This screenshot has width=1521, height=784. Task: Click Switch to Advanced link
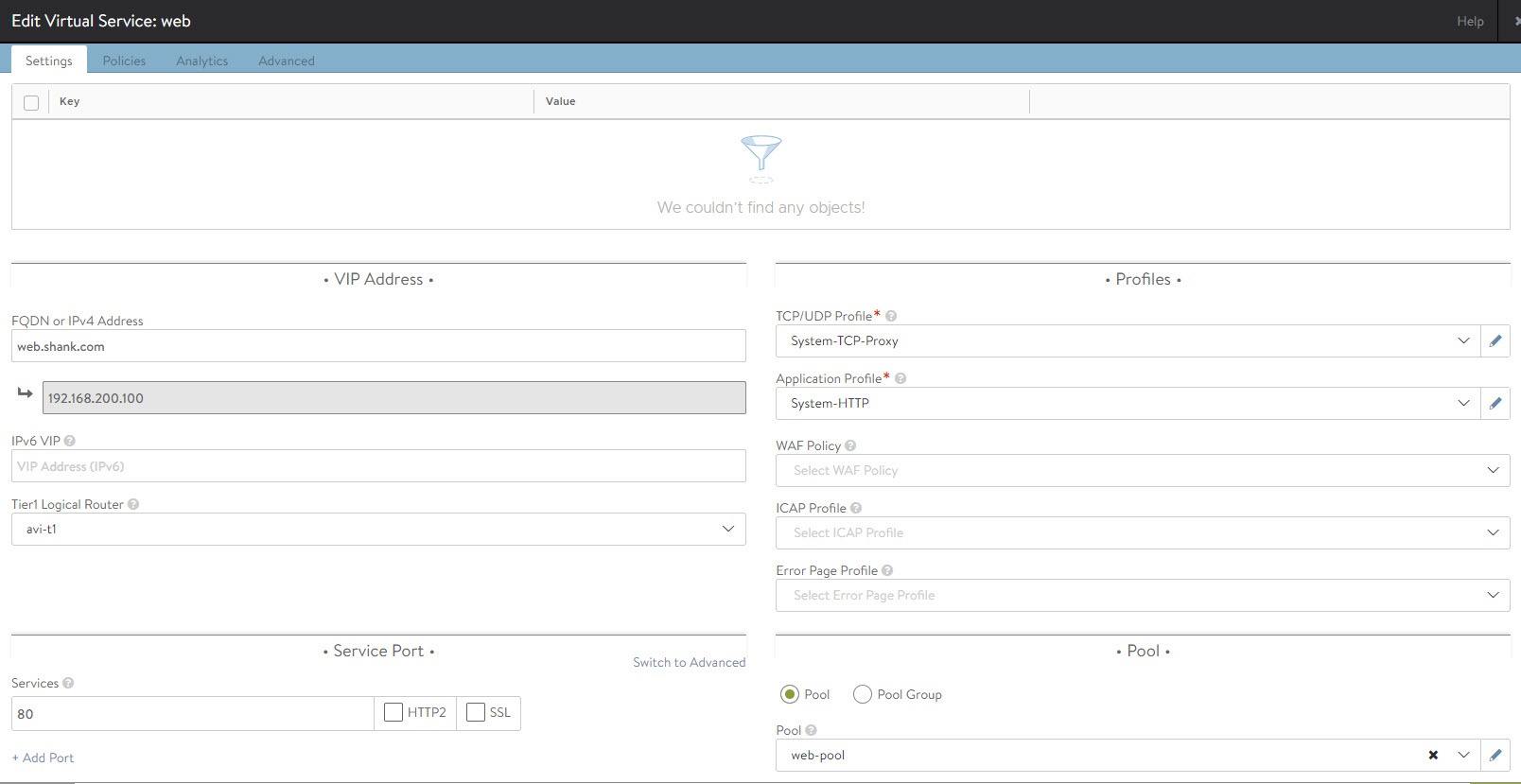coord(689,662)
